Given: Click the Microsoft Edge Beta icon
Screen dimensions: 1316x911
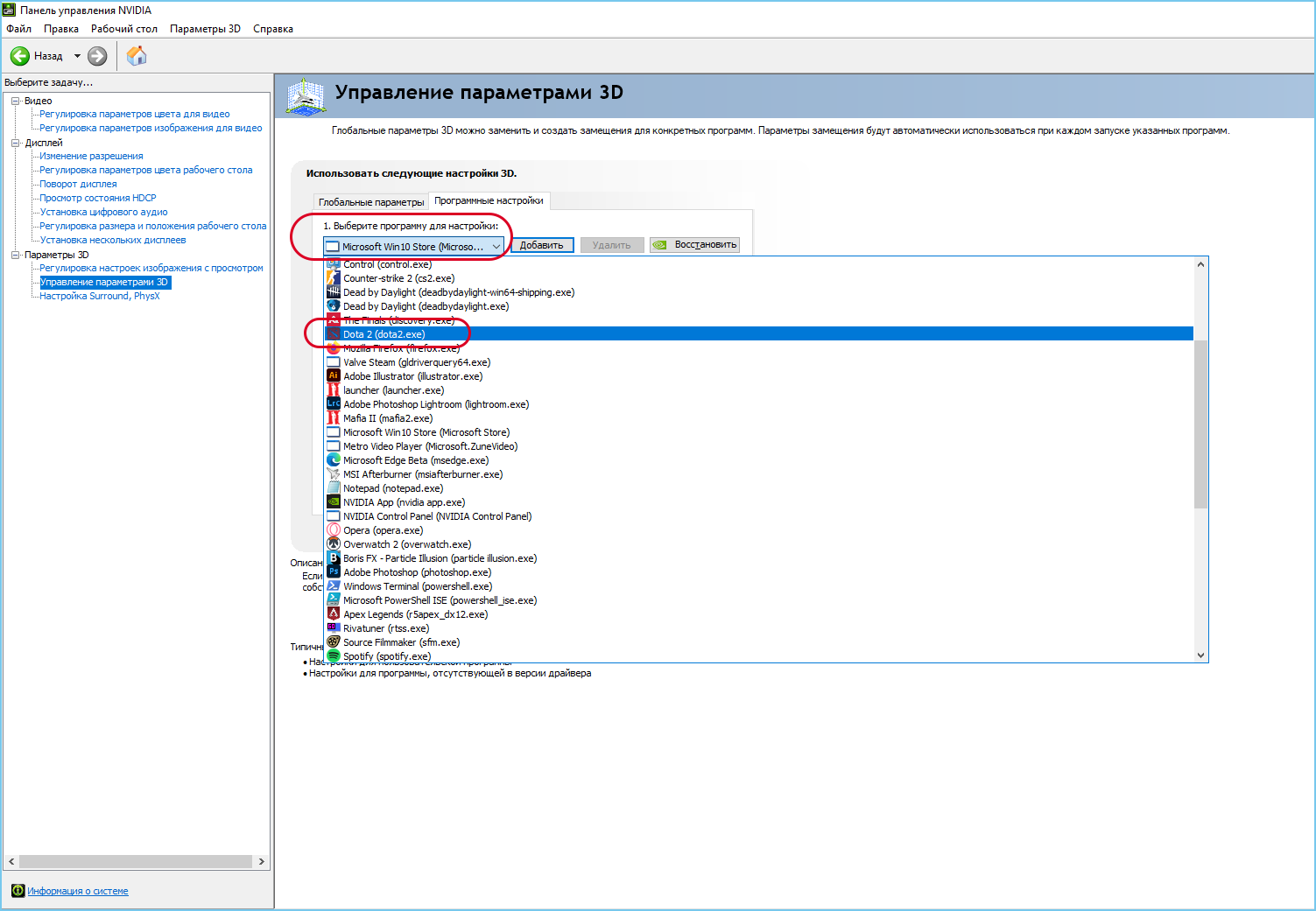Looking at the screenshot, I should [333, 460].
